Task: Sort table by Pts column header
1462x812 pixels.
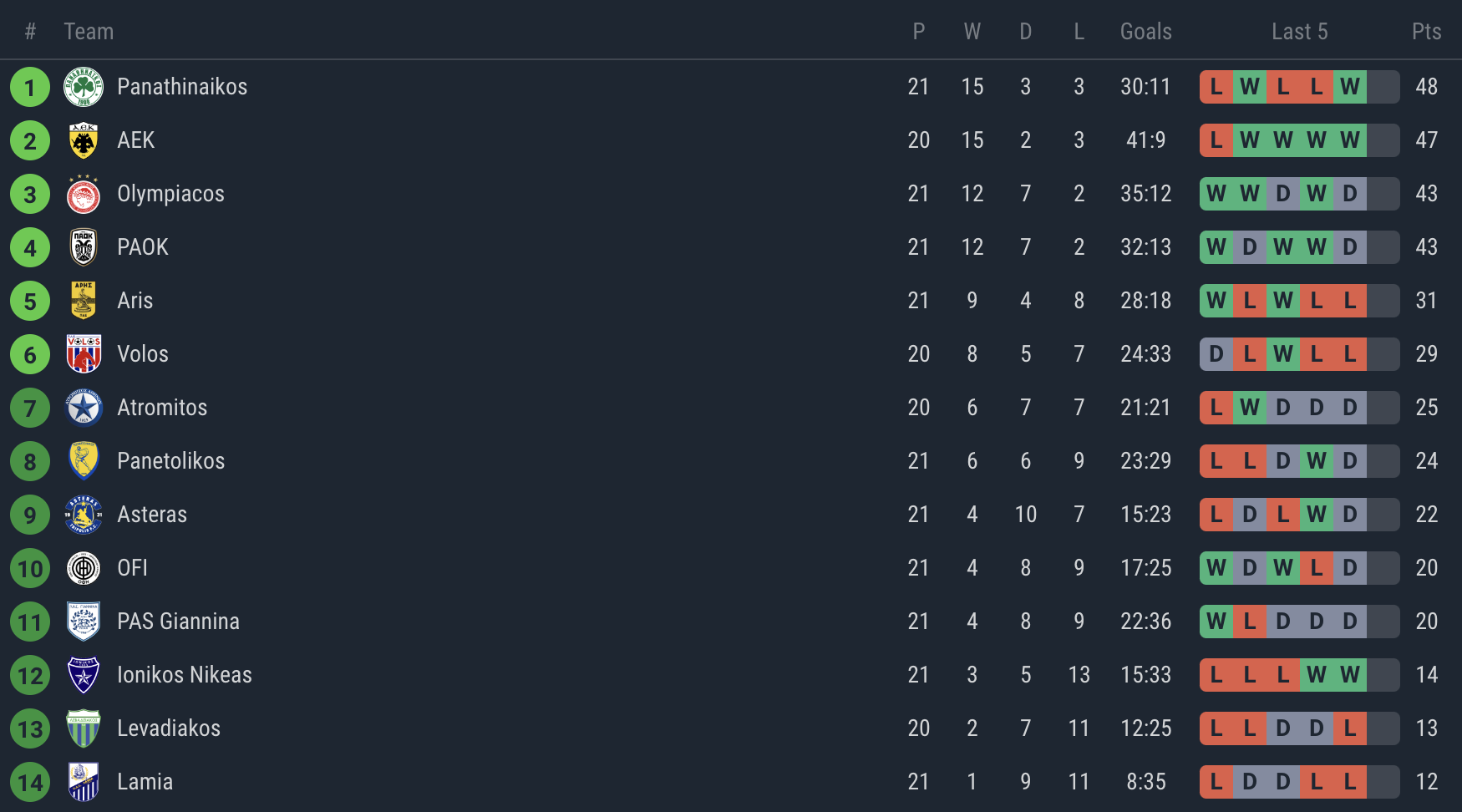Action: 1426,32
